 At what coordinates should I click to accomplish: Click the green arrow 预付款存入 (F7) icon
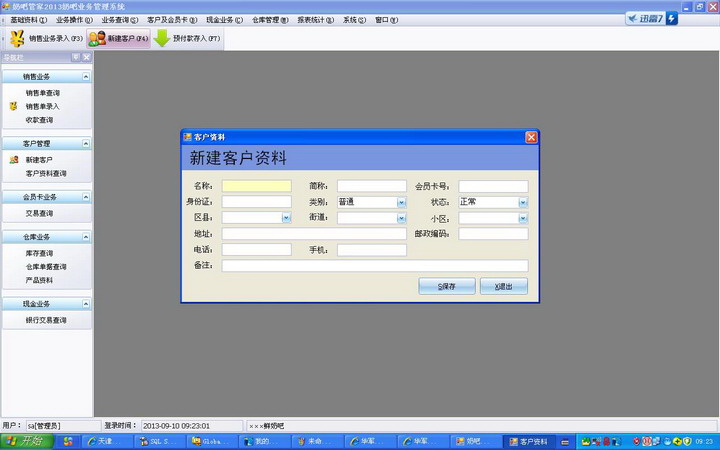pyautogui.click(x=162, y=39)
